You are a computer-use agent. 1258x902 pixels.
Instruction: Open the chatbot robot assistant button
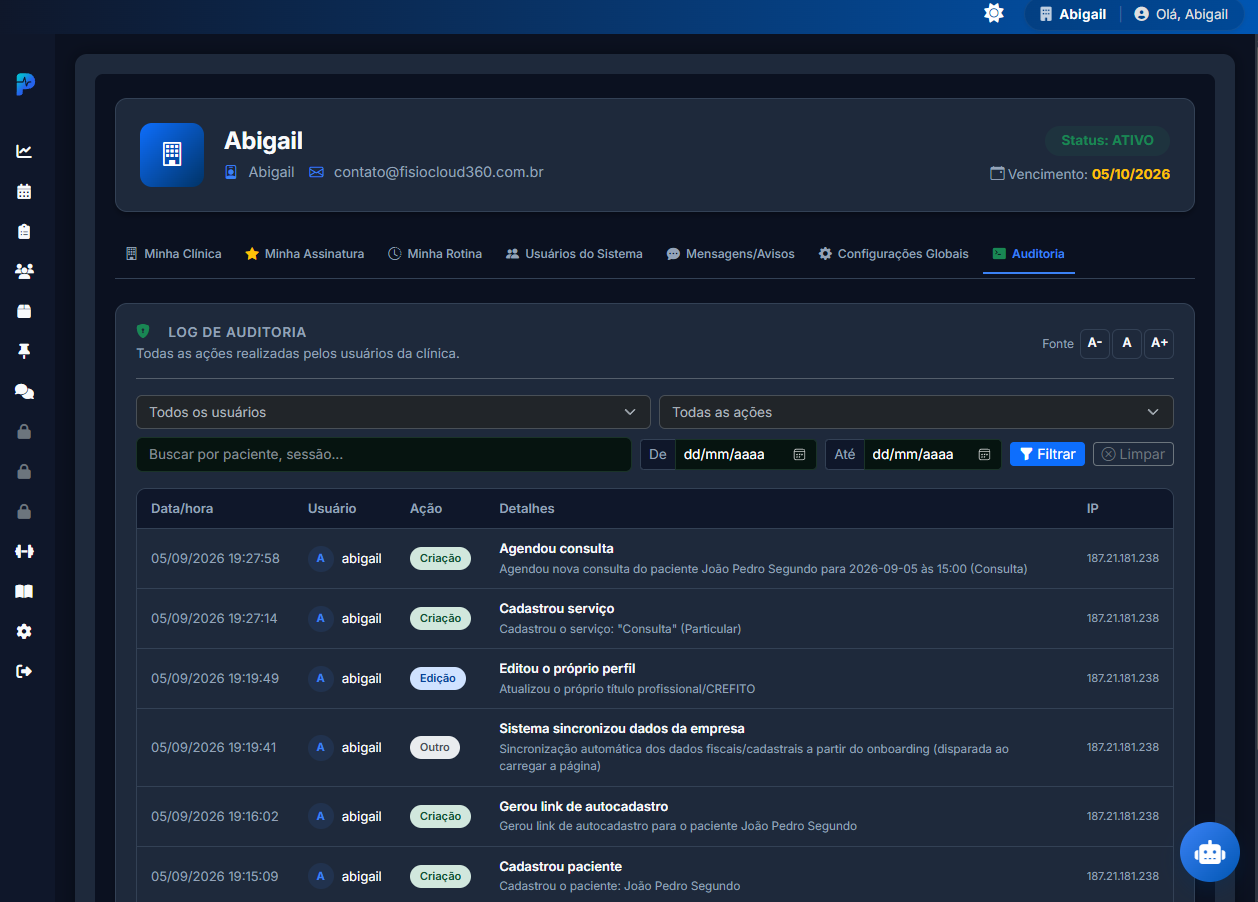1210,852
